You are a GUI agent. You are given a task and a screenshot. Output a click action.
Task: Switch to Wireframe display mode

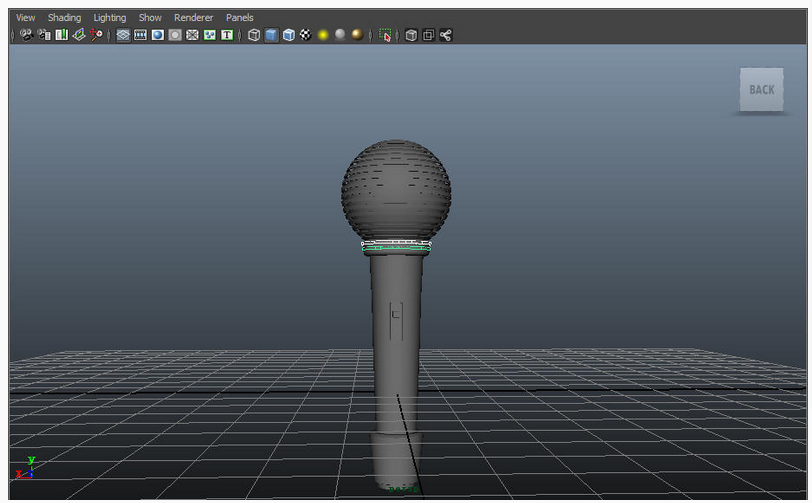(x=254, y=35)
